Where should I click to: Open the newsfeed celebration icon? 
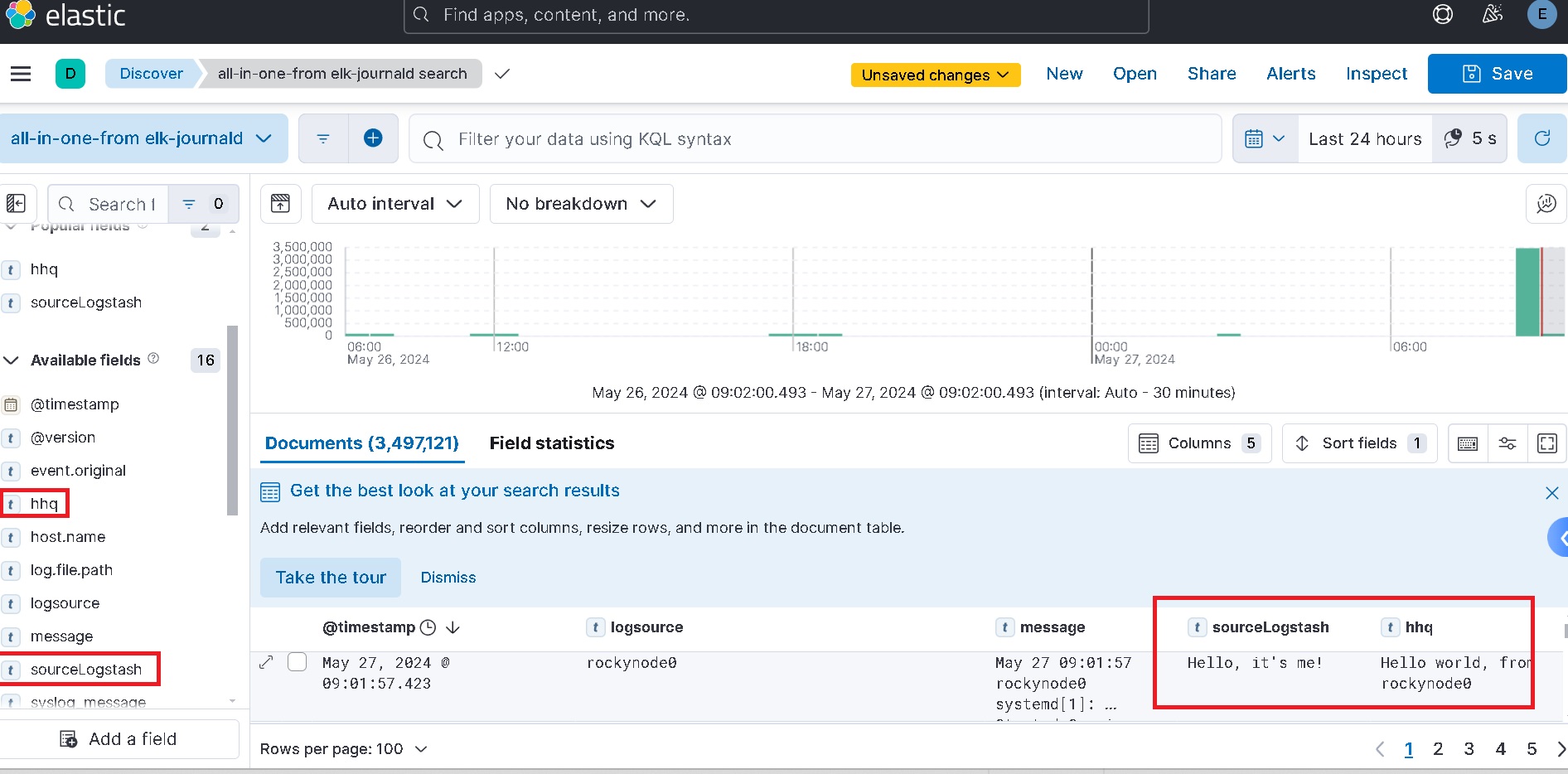point(1493,14)
